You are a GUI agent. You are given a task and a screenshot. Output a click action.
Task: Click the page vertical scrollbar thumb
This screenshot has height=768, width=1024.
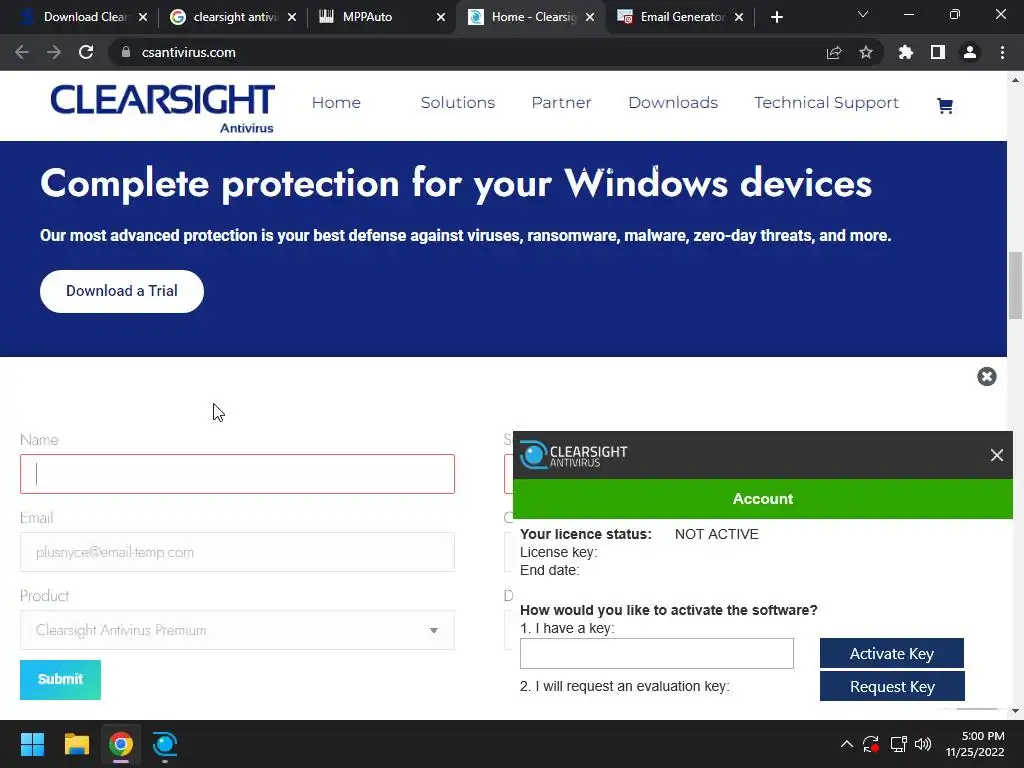(x=1015, y=285)
